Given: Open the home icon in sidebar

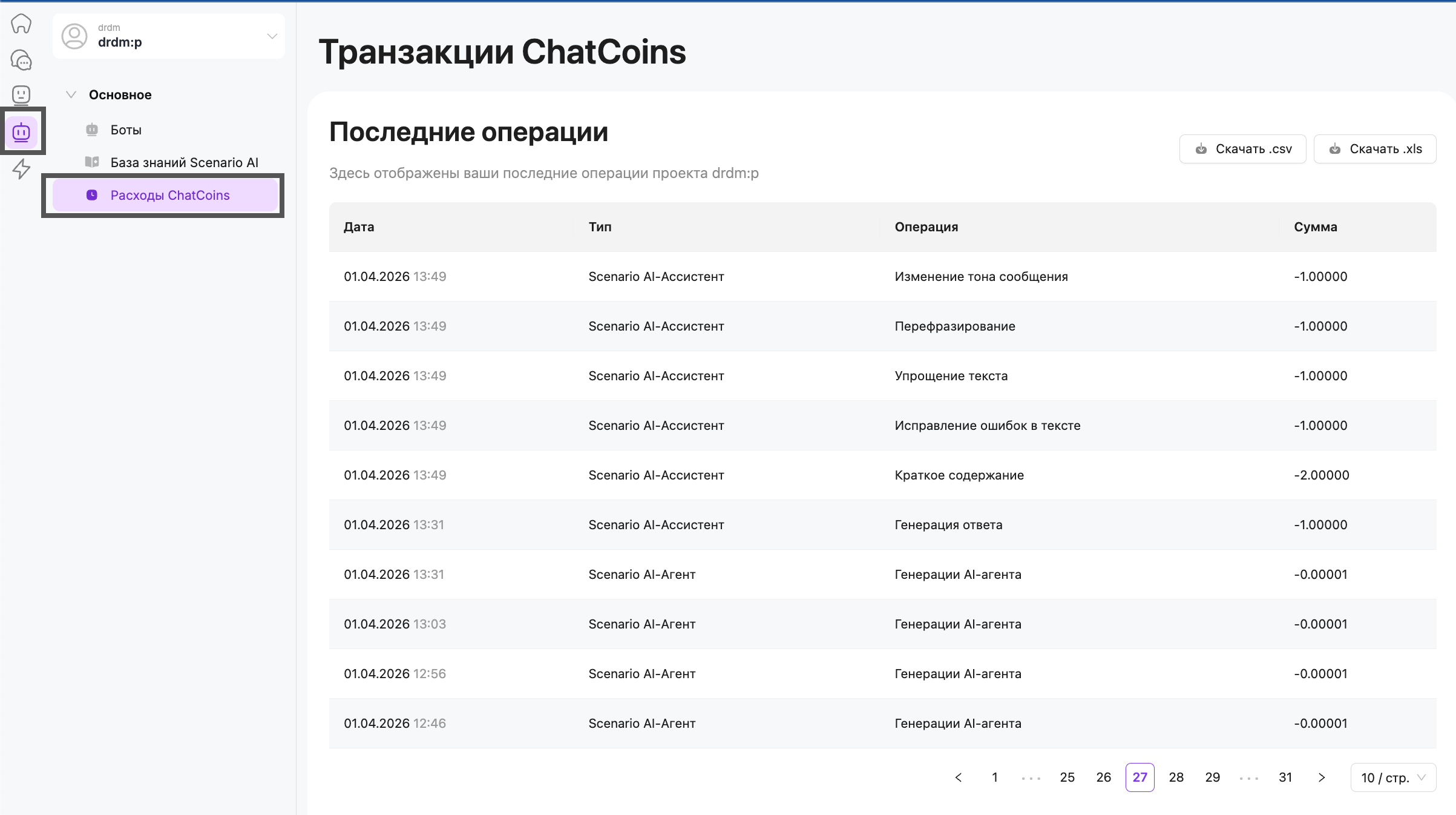Looking at the screenshot, I should (21, 24).
